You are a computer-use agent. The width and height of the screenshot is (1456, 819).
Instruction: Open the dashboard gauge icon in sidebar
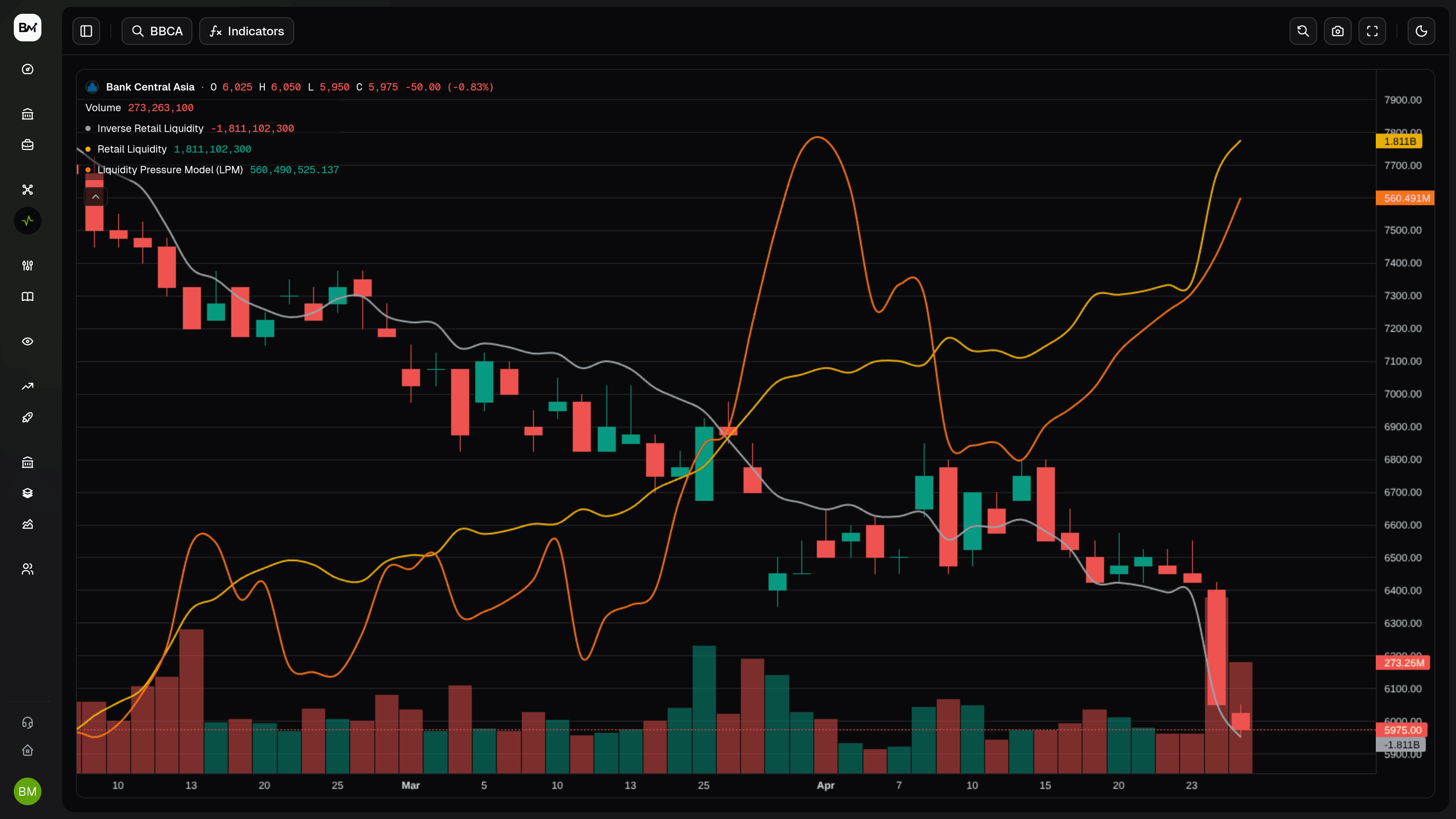pyautogui.click(x=28, y=69)
